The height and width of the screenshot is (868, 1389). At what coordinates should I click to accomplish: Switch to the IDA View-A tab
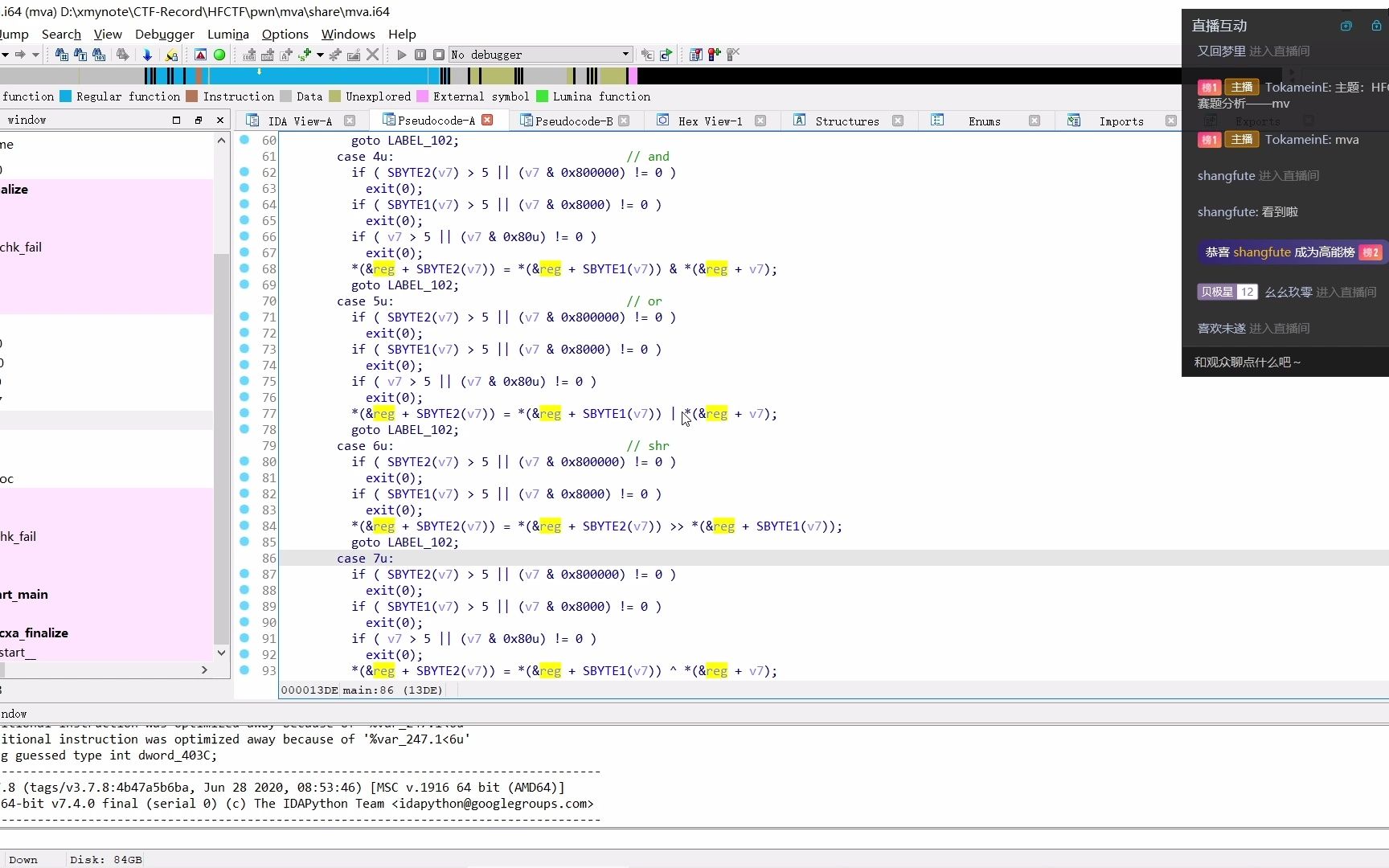coord(300,121)
